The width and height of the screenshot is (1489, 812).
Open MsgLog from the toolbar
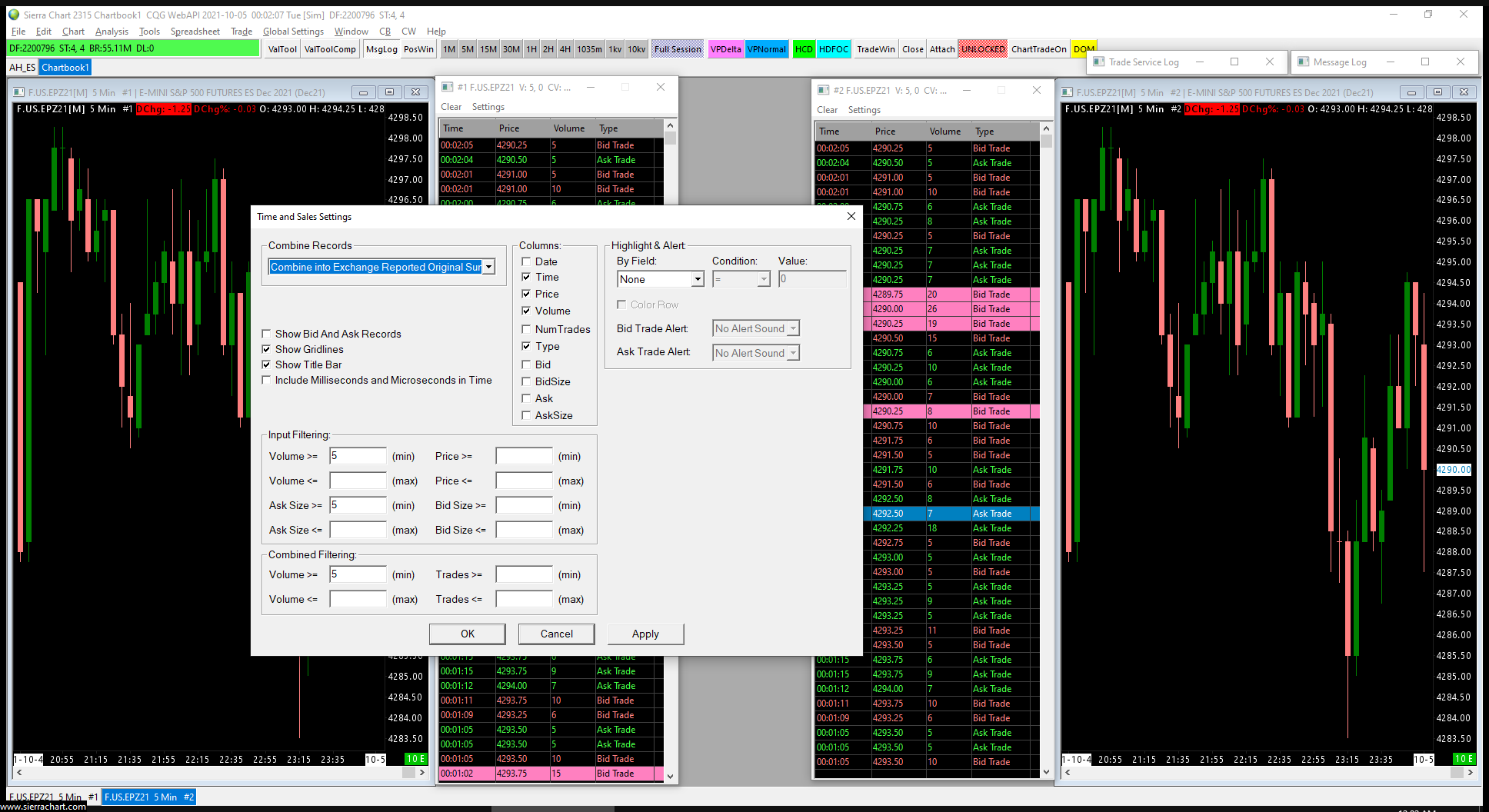coord(381,49)
